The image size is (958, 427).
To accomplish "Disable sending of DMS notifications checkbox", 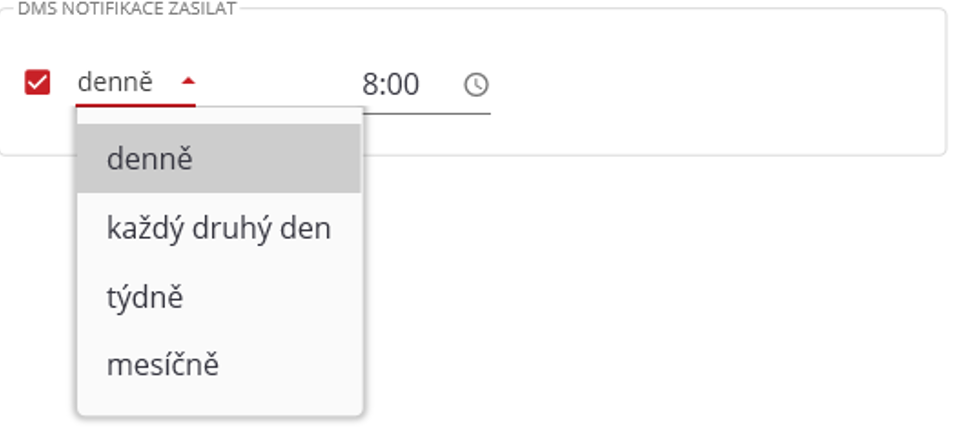I will [38, 82].
